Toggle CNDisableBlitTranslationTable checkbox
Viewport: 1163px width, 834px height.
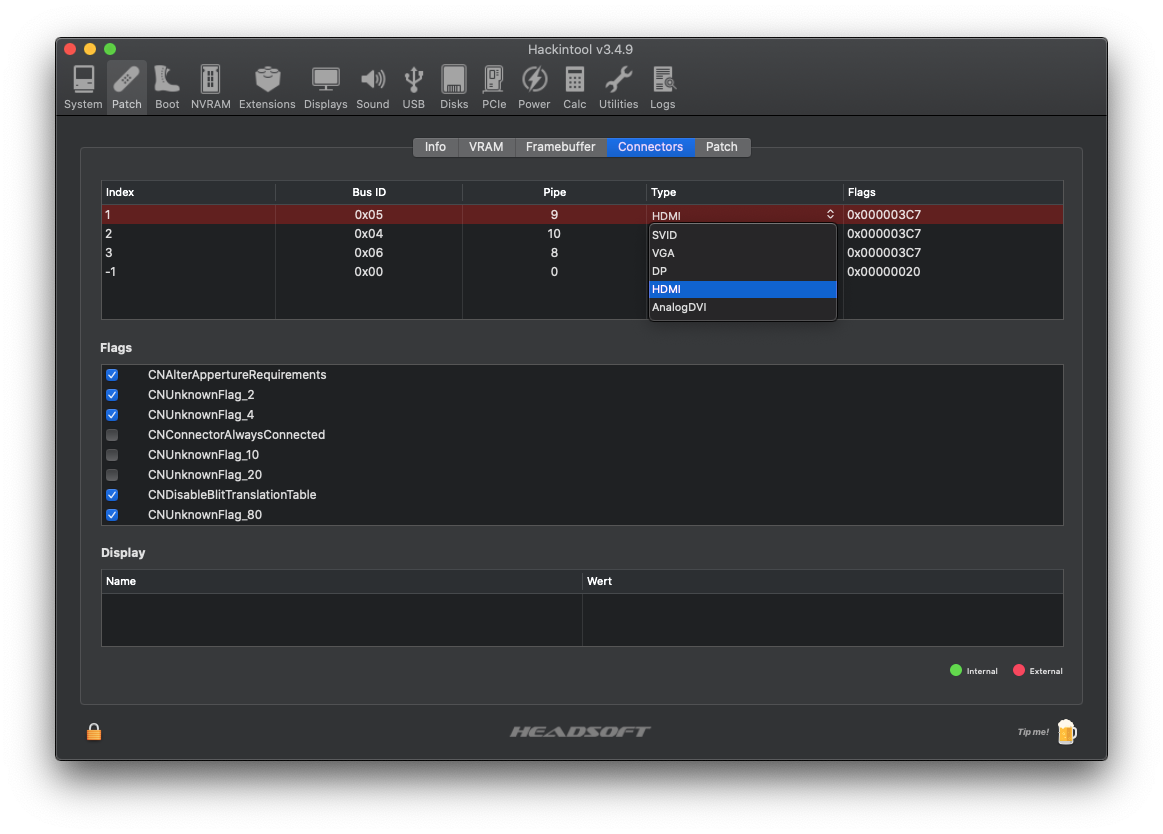112,495
